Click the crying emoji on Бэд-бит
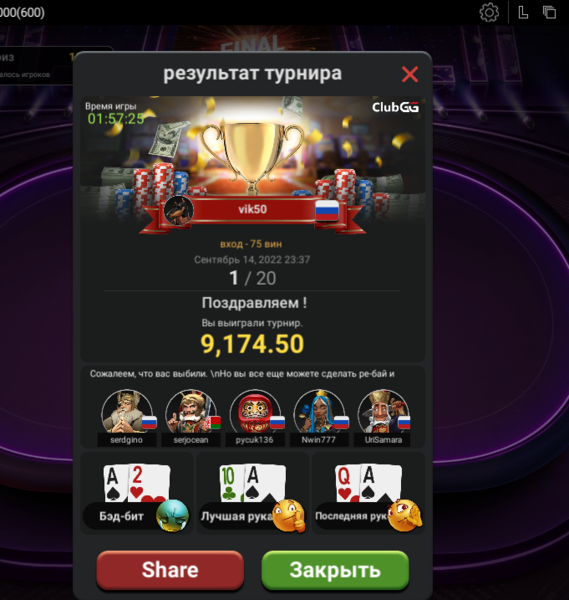569x600 pixels. click(x=172, y=515)
